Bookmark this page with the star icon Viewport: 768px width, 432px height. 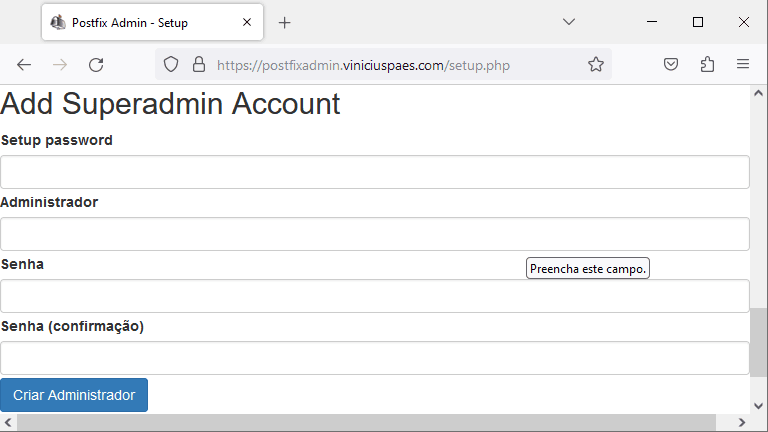596,64
